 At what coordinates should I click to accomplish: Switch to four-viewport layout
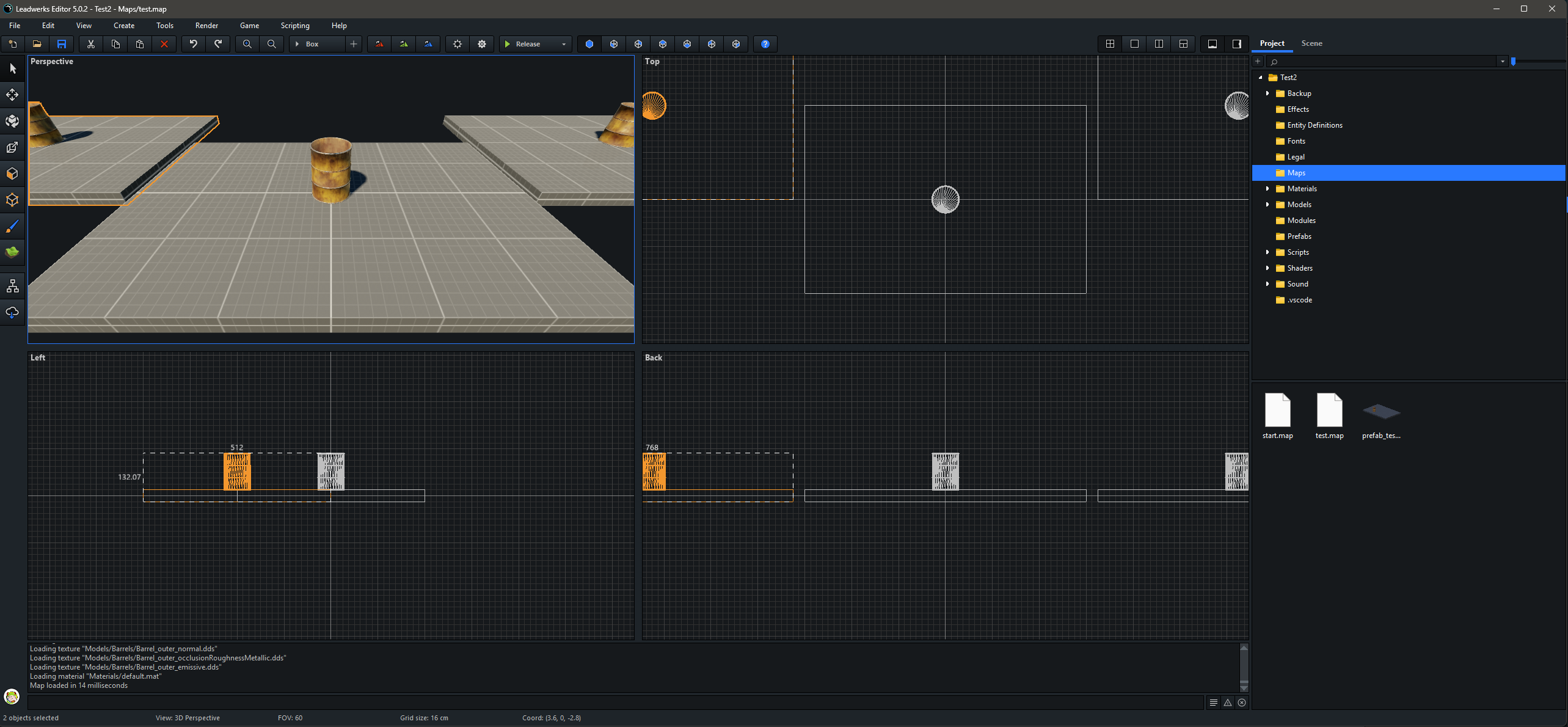click(1110, 44)
